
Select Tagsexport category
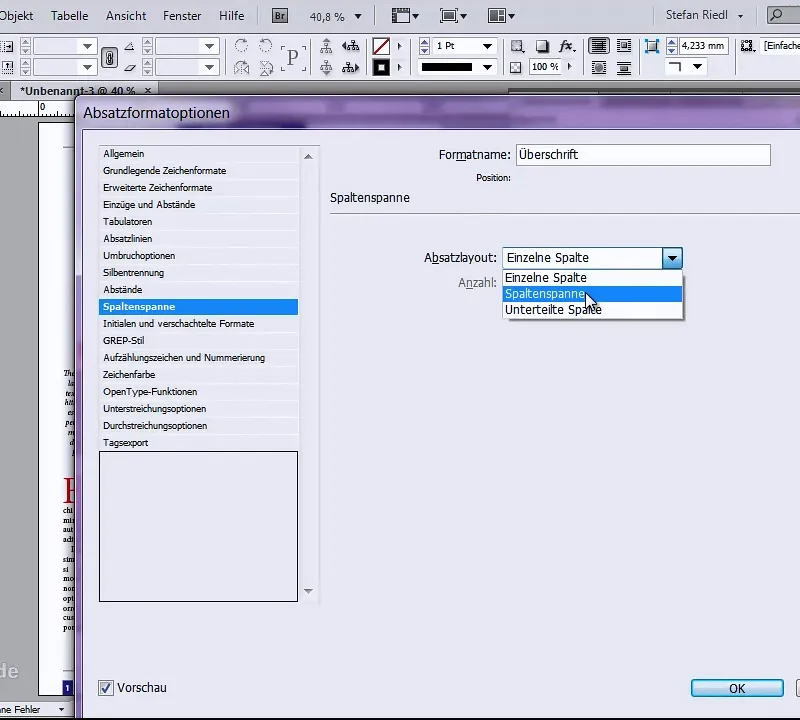coord(198,442)
